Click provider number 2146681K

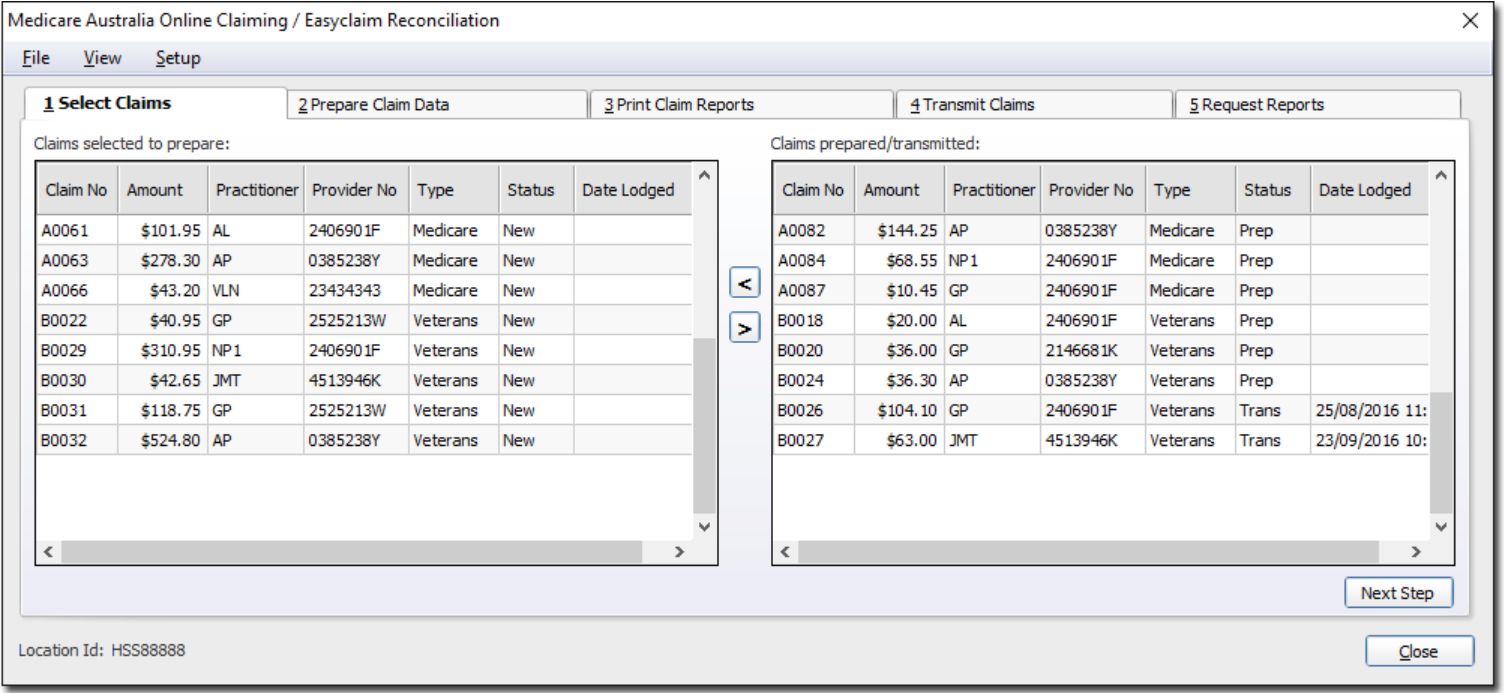[x=1093, y=350]
